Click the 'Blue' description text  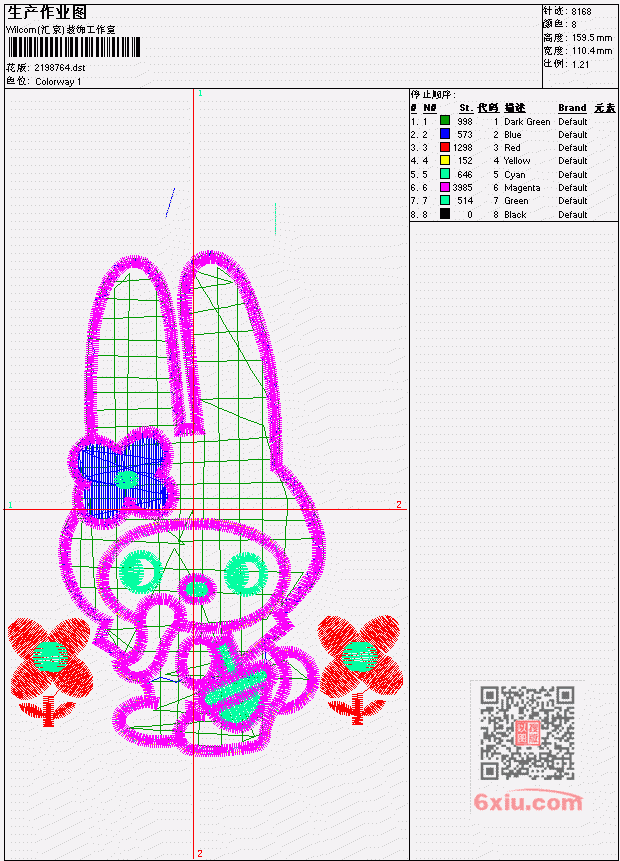point(513,135)
